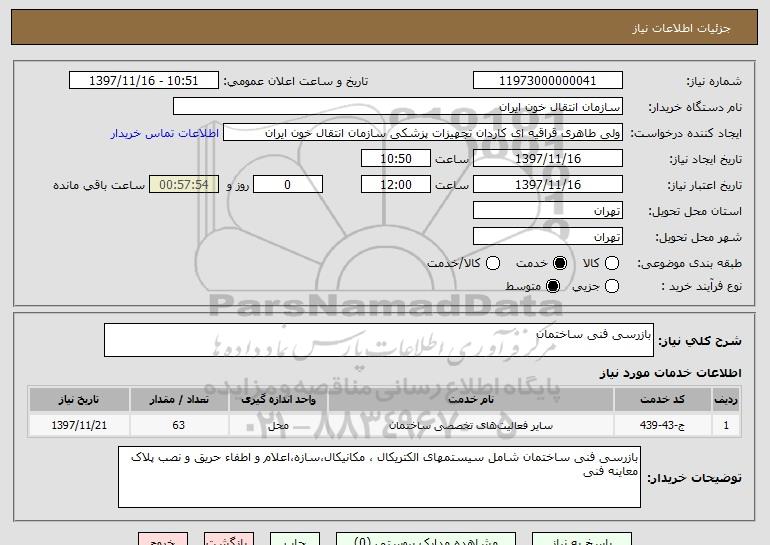The image size is (770, 545).
Task: Select the متوسط purchase type radio
Action: point(552,286)
